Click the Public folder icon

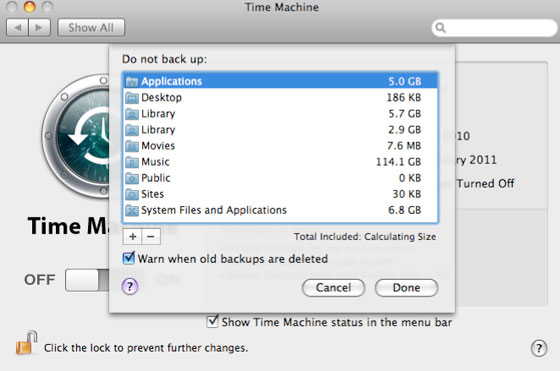pos(132,178)
